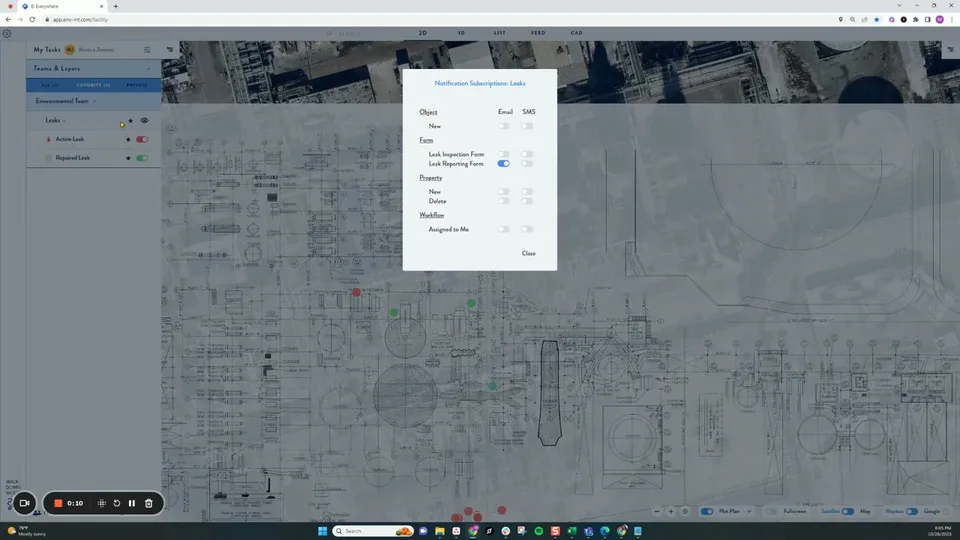Open the Windows Start menu

click(x=323, y=531)
